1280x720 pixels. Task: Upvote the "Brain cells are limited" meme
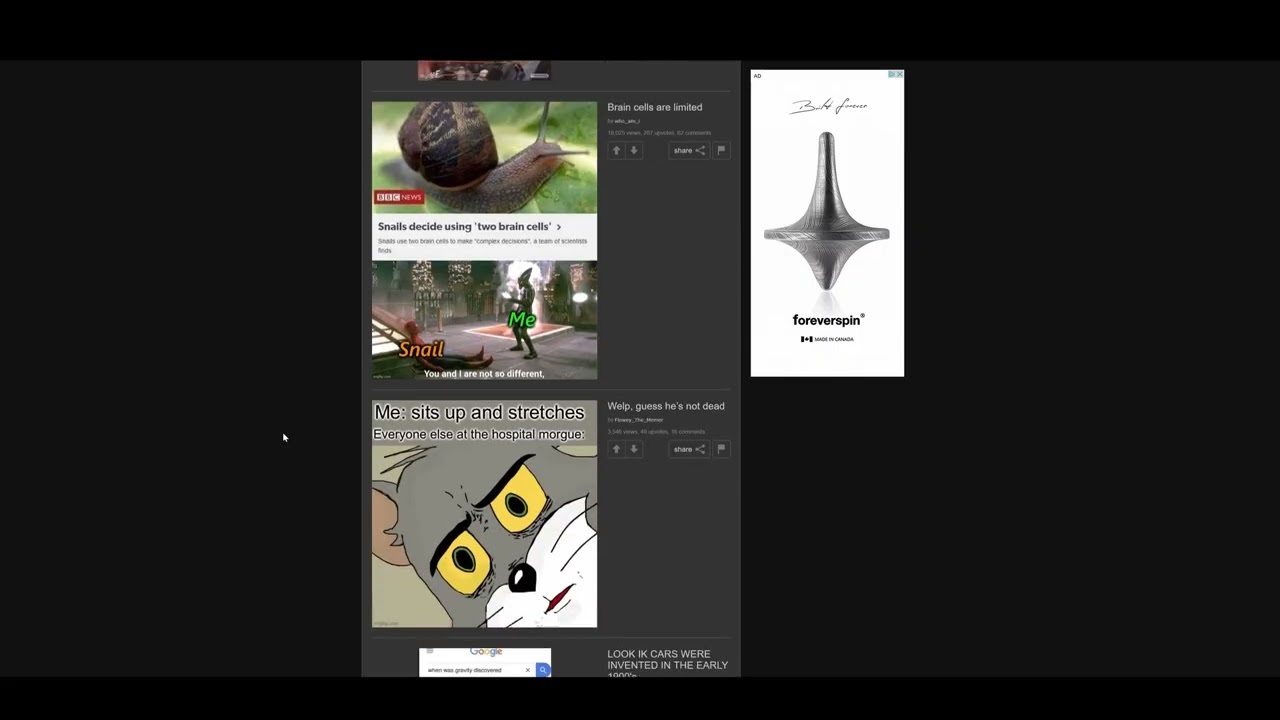pyautogui.click(x=616, y=150)
